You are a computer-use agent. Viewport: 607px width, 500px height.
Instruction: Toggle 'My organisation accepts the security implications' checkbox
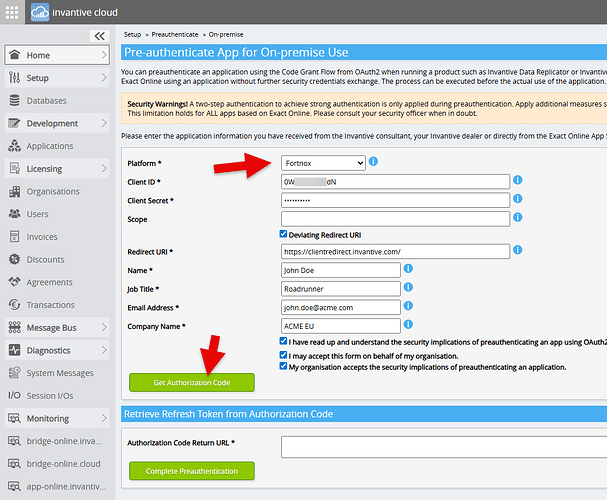[284, 367]
